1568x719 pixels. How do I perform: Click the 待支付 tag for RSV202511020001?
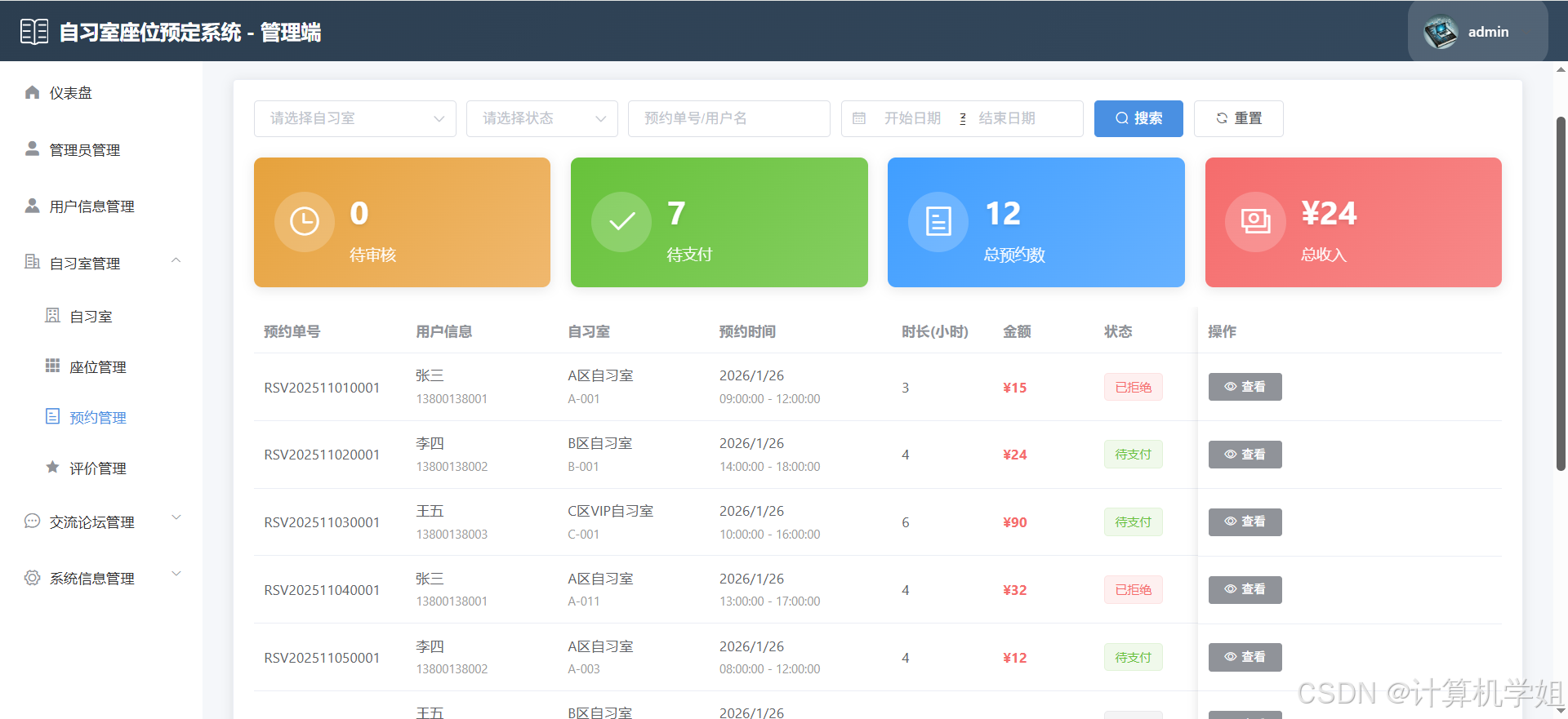[1133, 455]
